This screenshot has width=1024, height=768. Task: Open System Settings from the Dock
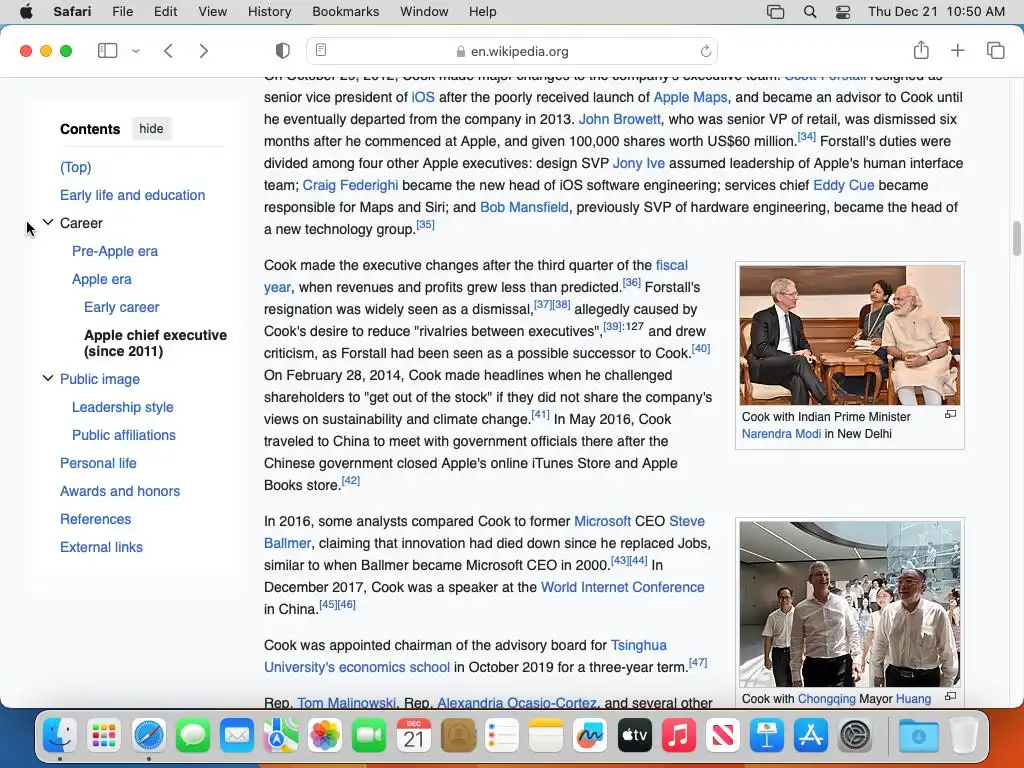click(x=855, y=736)
